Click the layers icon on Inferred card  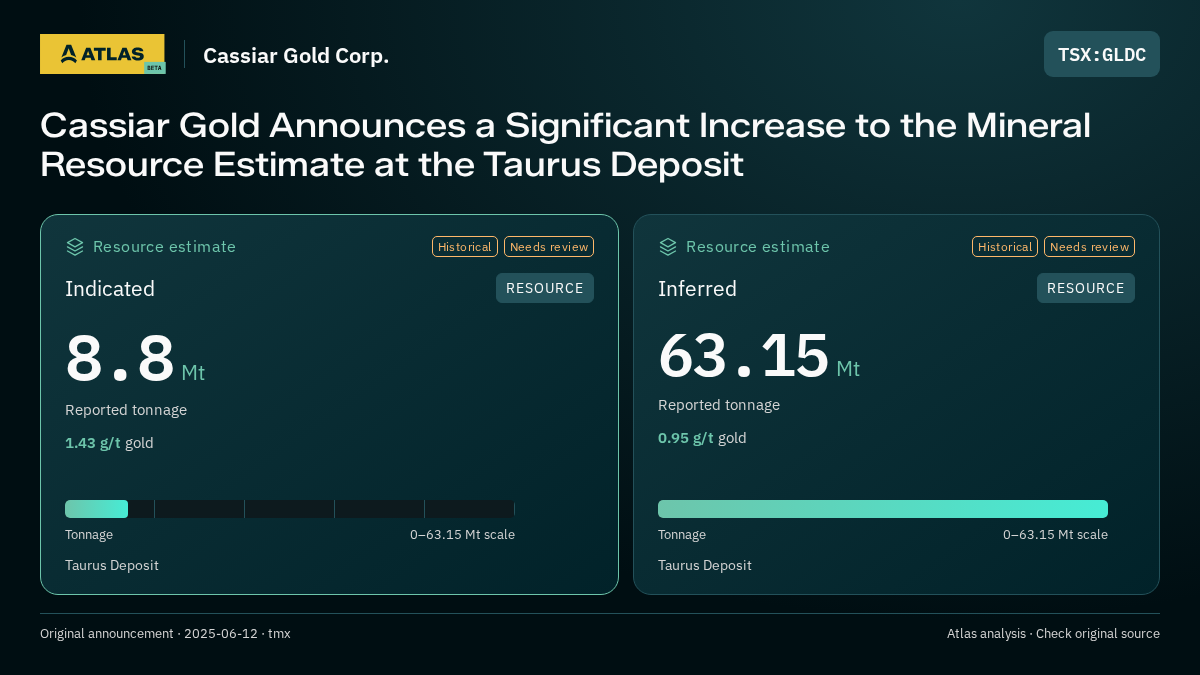coord(668,247)
